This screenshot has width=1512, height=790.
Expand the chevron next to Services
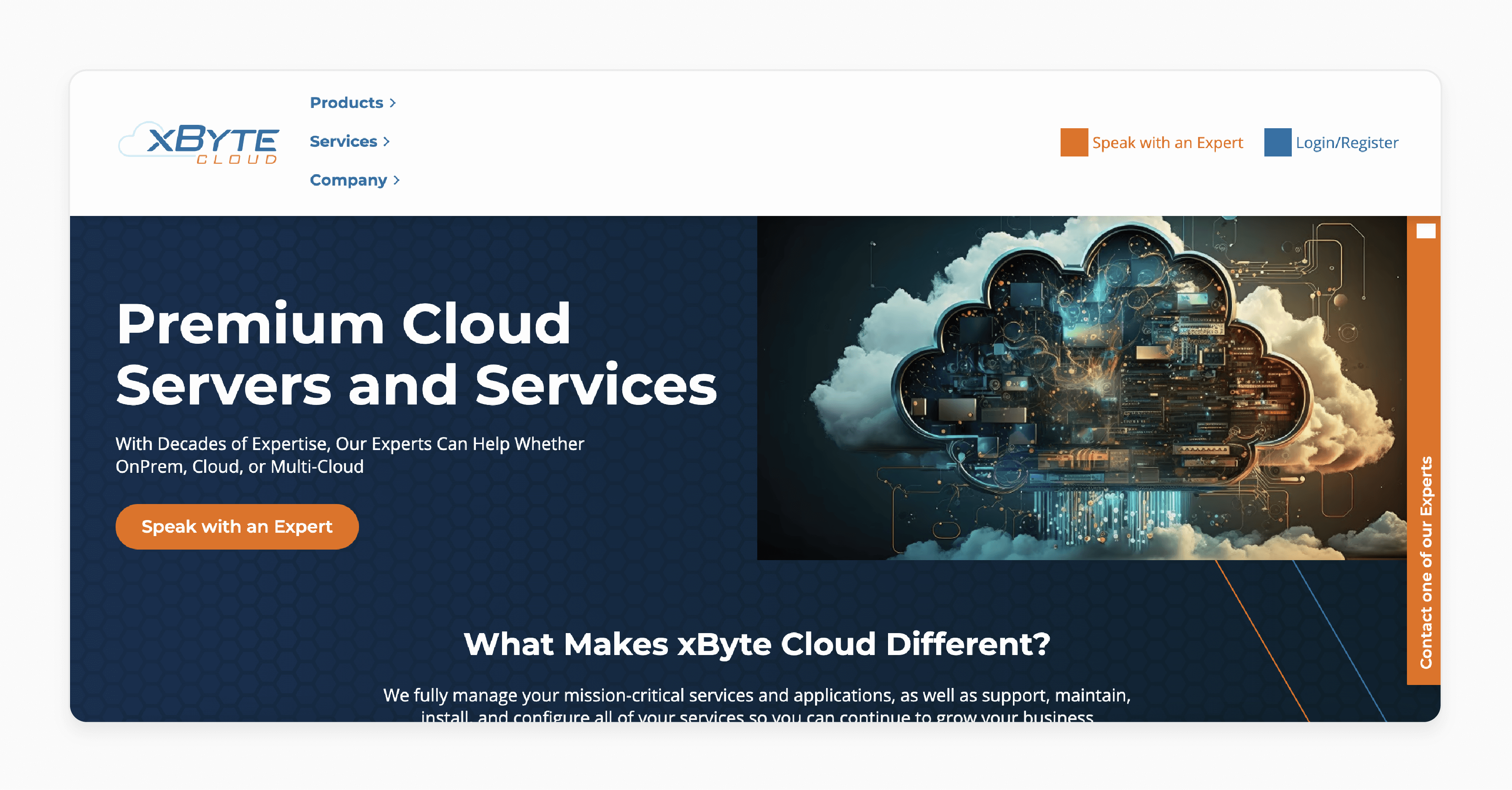386,142
